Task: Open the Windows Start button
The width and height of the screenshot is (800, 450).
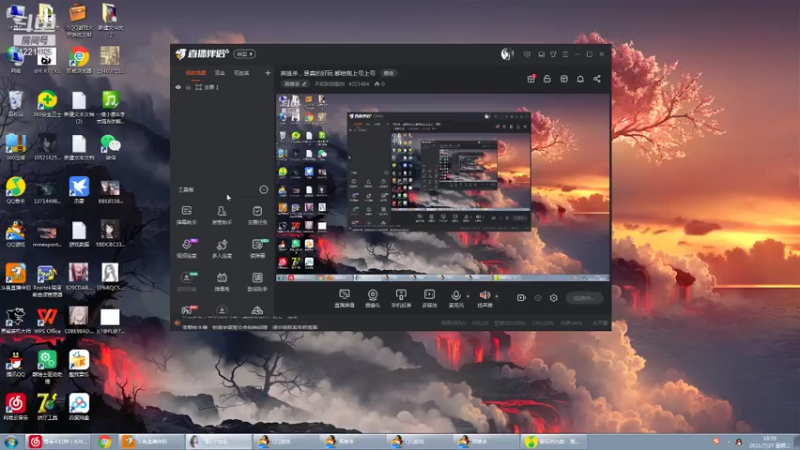Action: coord(11,442)
